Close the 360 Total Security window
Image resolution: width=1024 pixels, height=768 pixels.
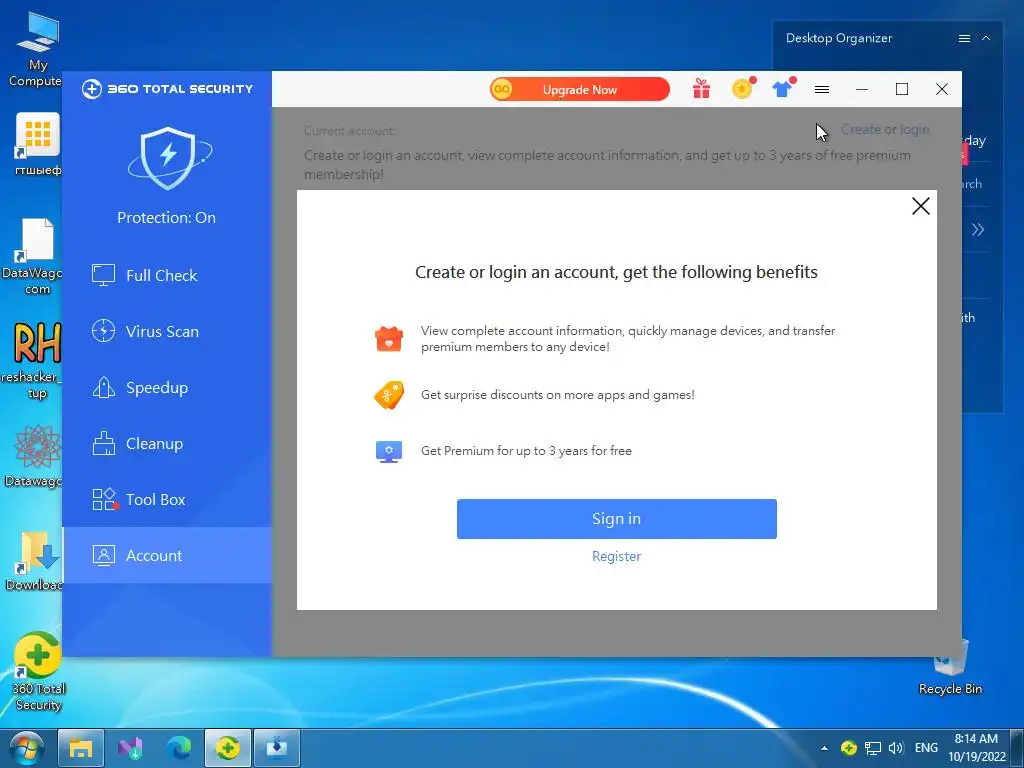tap(942, 89)
